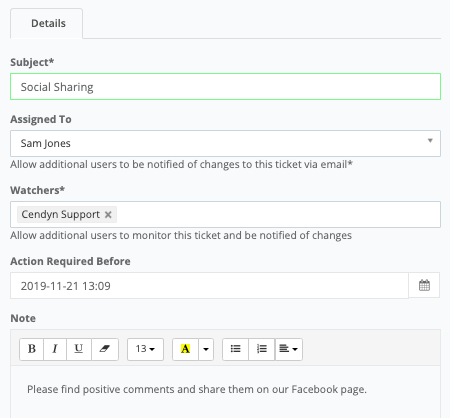
Task: Click the Action Required Before date field
Action: 209,286
